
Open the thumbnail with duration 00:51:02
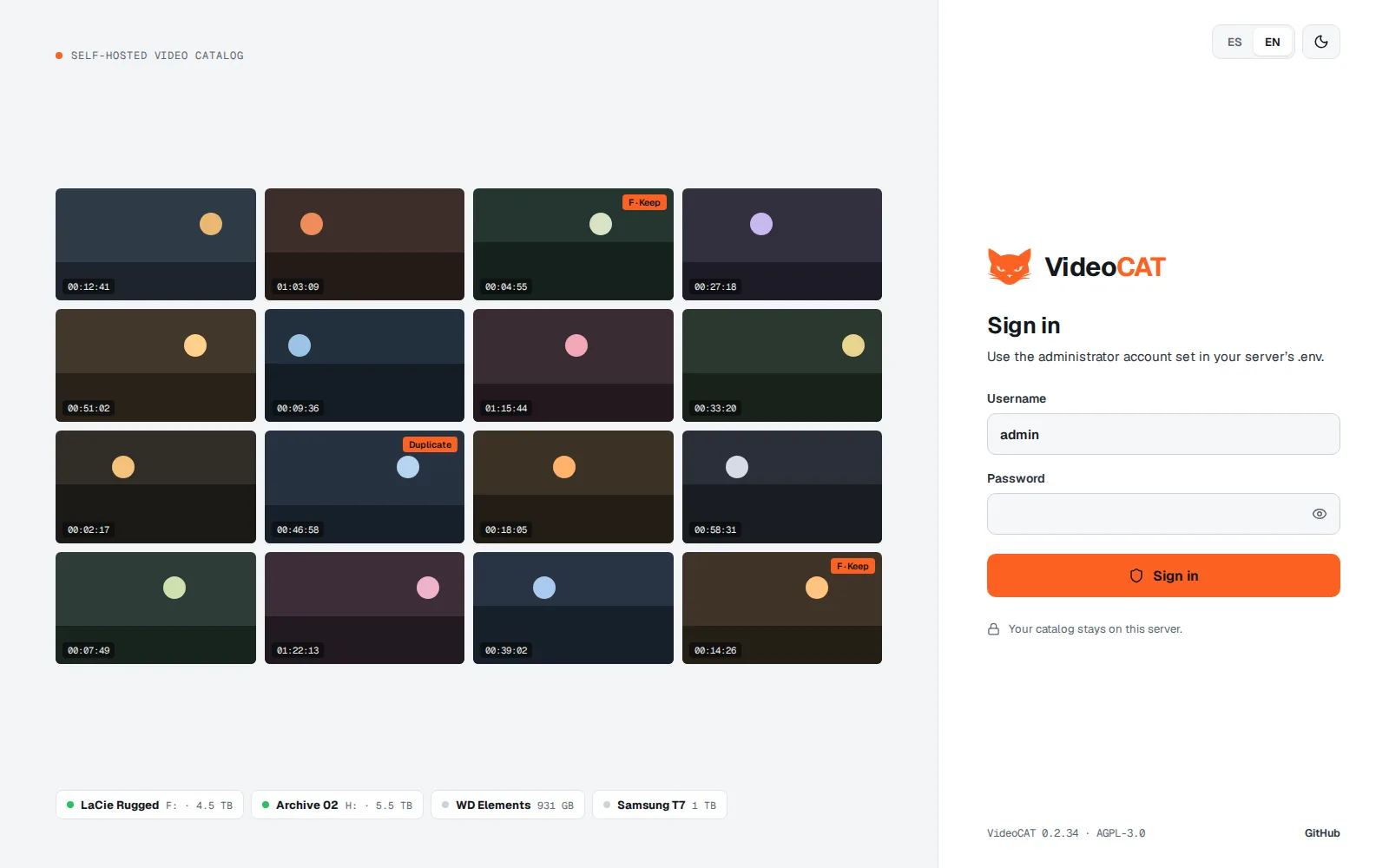(155, 365)
